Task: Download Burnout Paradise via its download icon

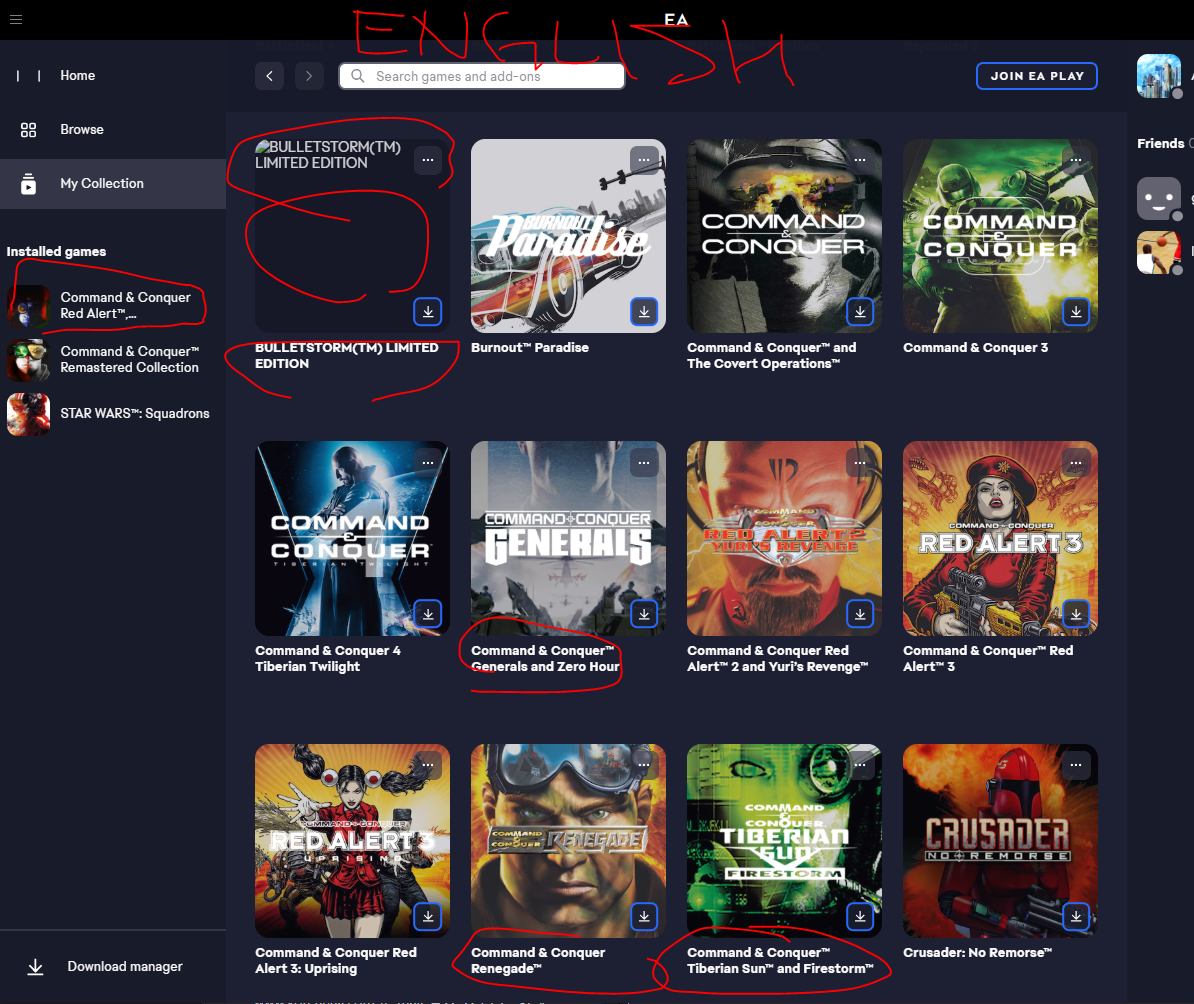Action: click(644, 312)
